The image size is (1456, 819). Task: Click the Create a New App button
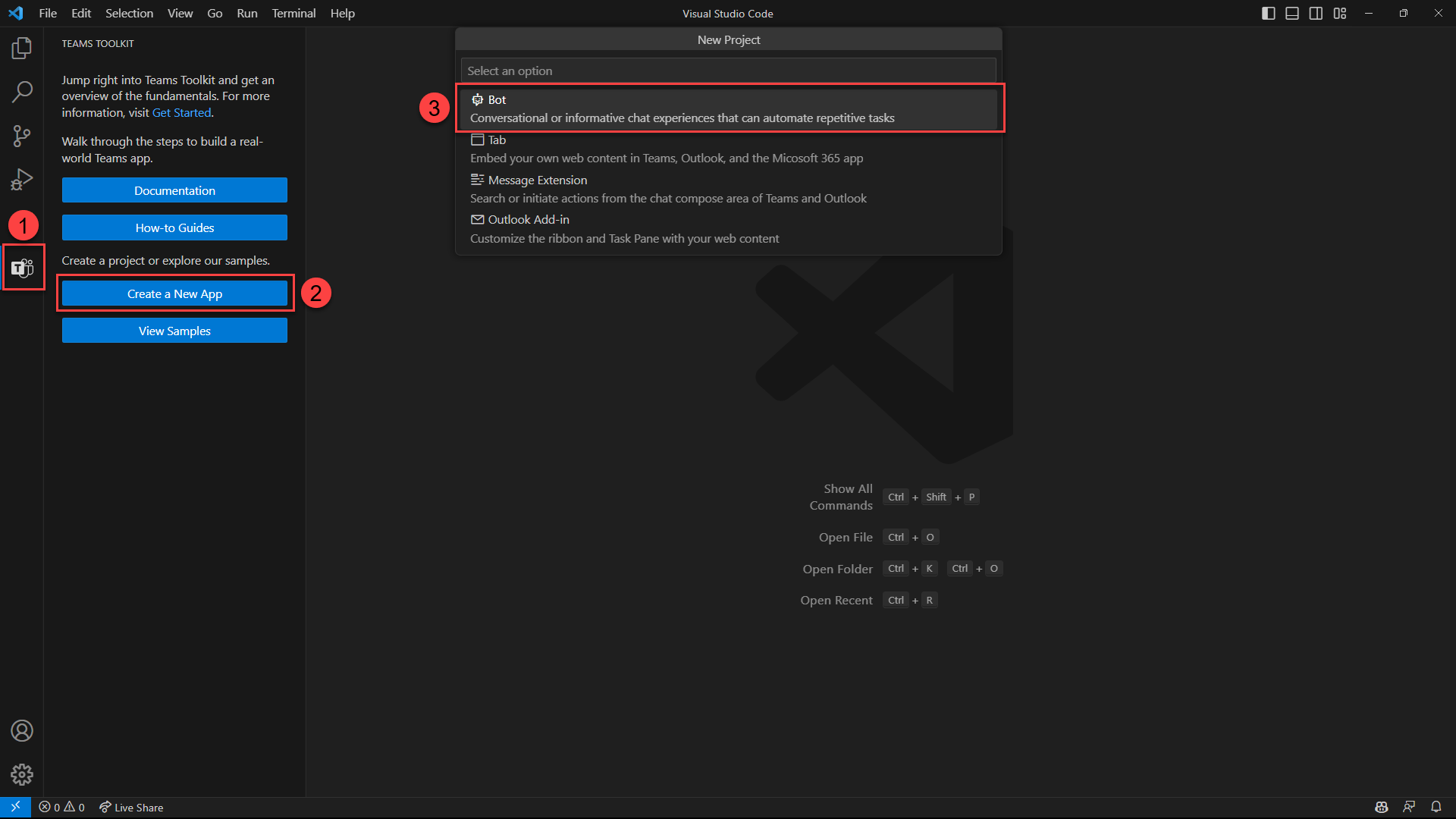174,294
